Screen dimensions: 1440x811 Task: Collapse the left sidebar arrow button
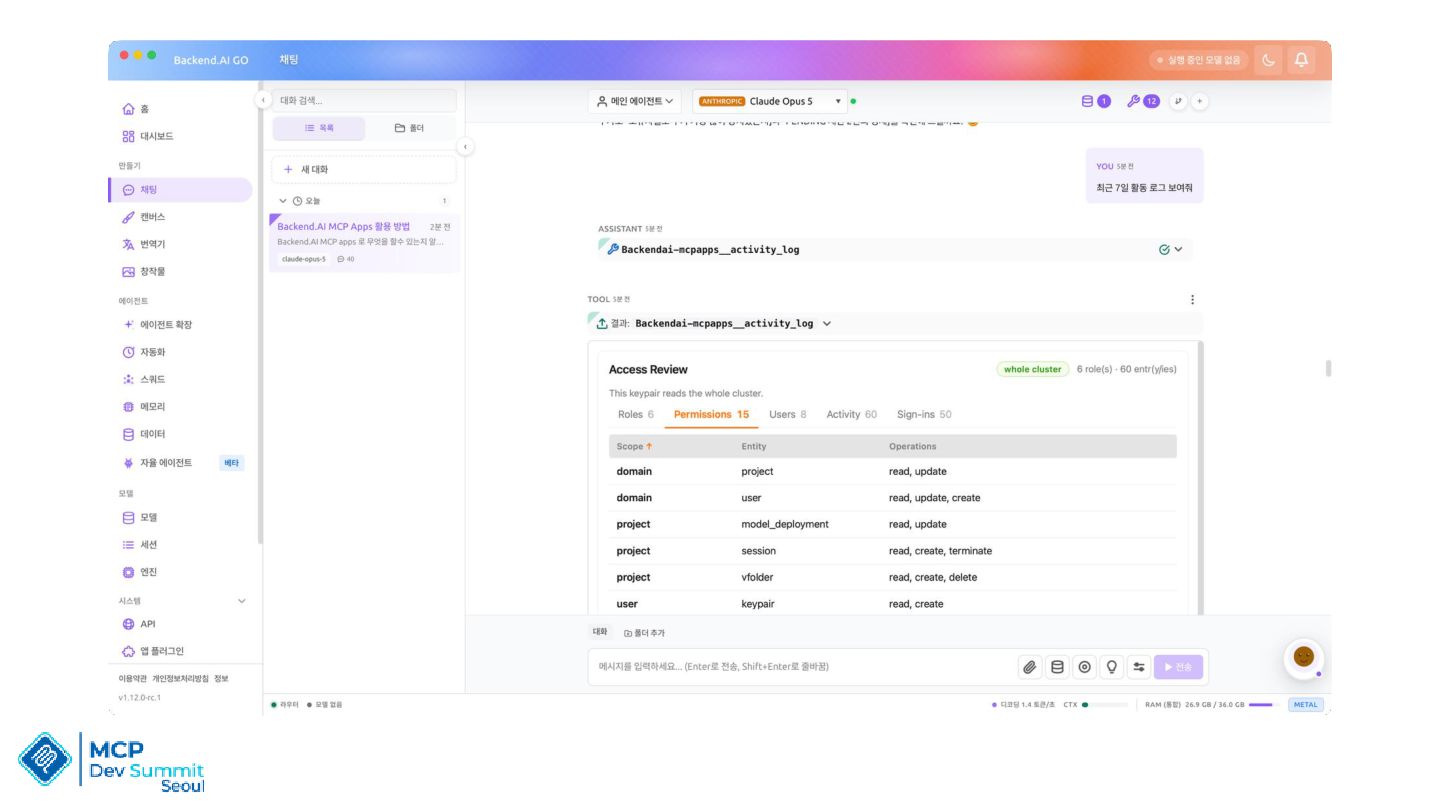[263, 100]
